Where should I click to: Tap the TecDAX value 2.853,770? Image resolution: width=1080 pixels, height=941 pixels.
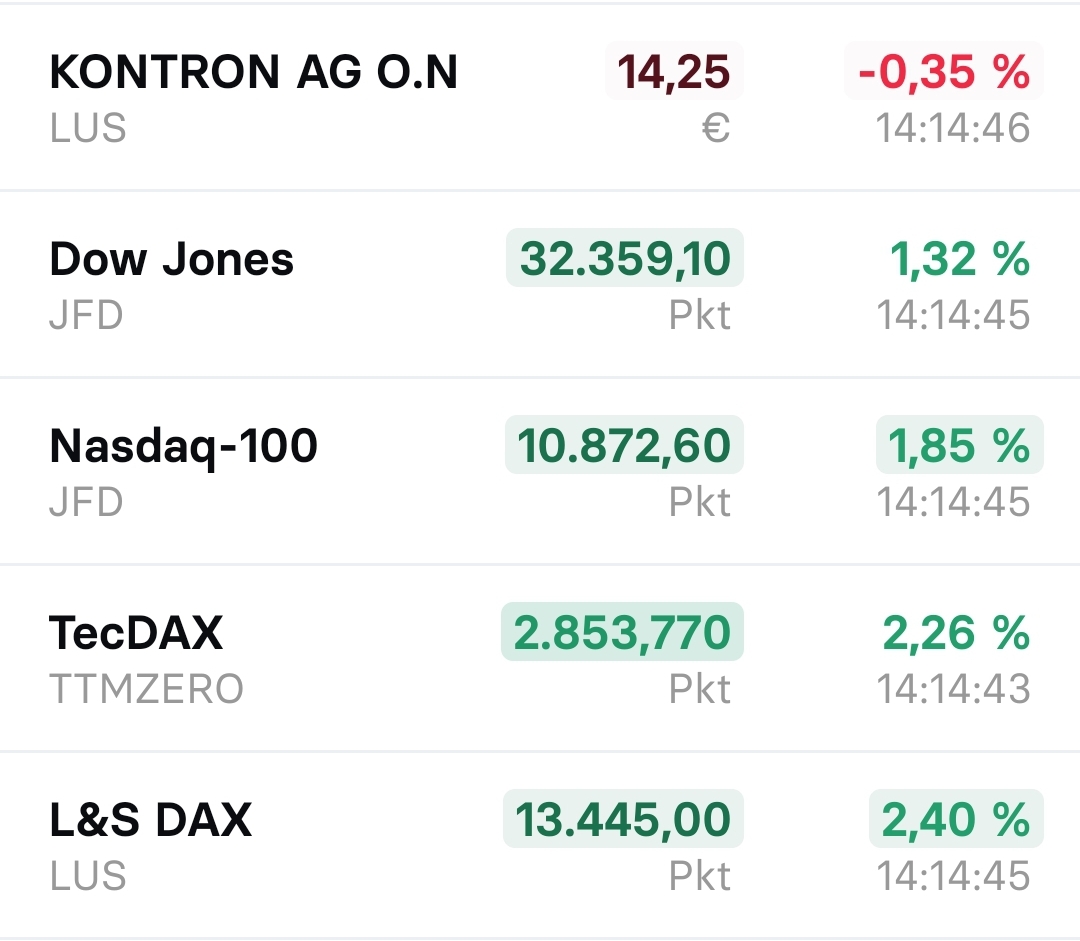point(622,633)
